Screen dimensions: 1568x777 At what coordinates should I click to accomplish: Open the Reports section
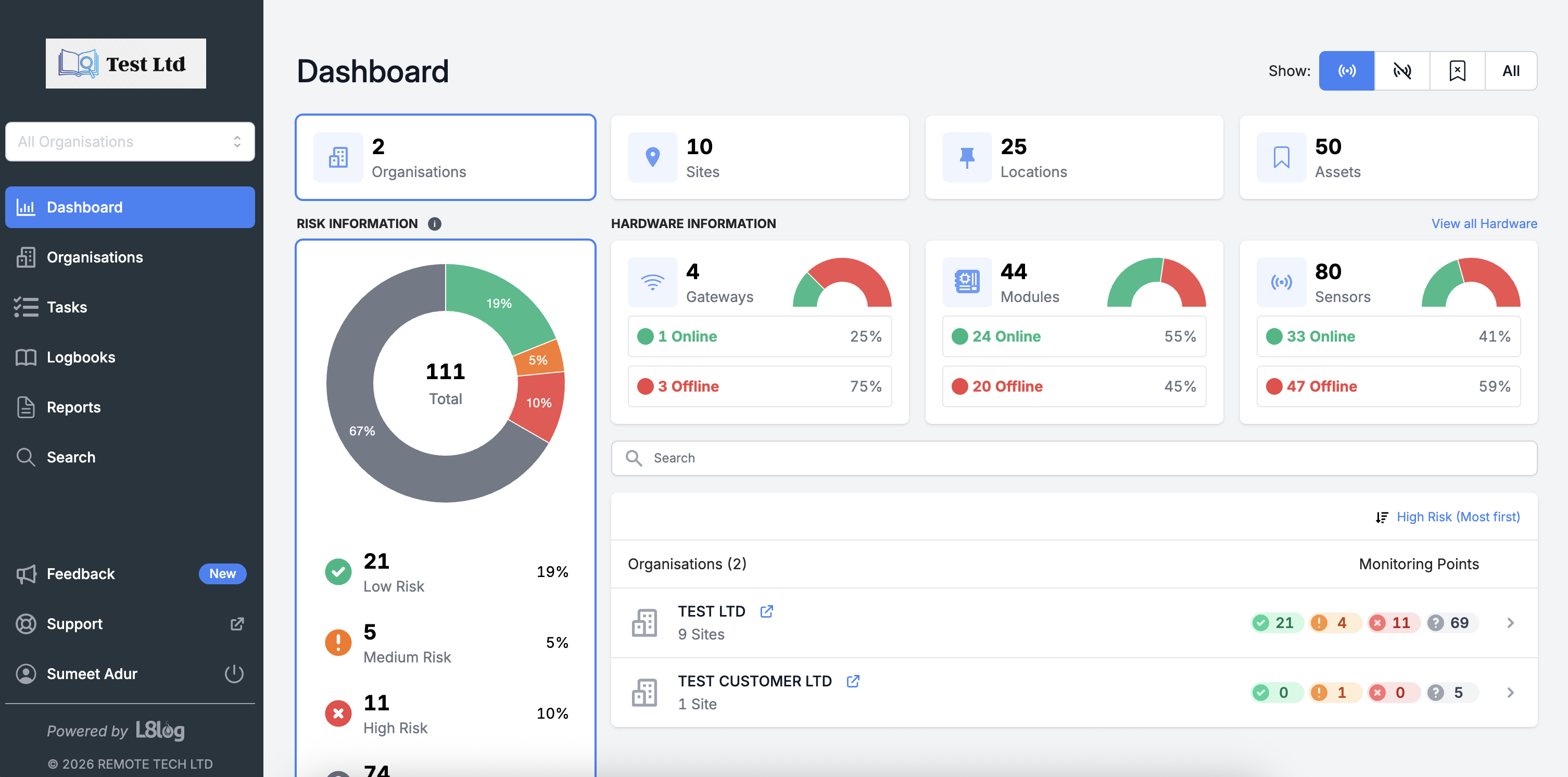pos(73,407)
